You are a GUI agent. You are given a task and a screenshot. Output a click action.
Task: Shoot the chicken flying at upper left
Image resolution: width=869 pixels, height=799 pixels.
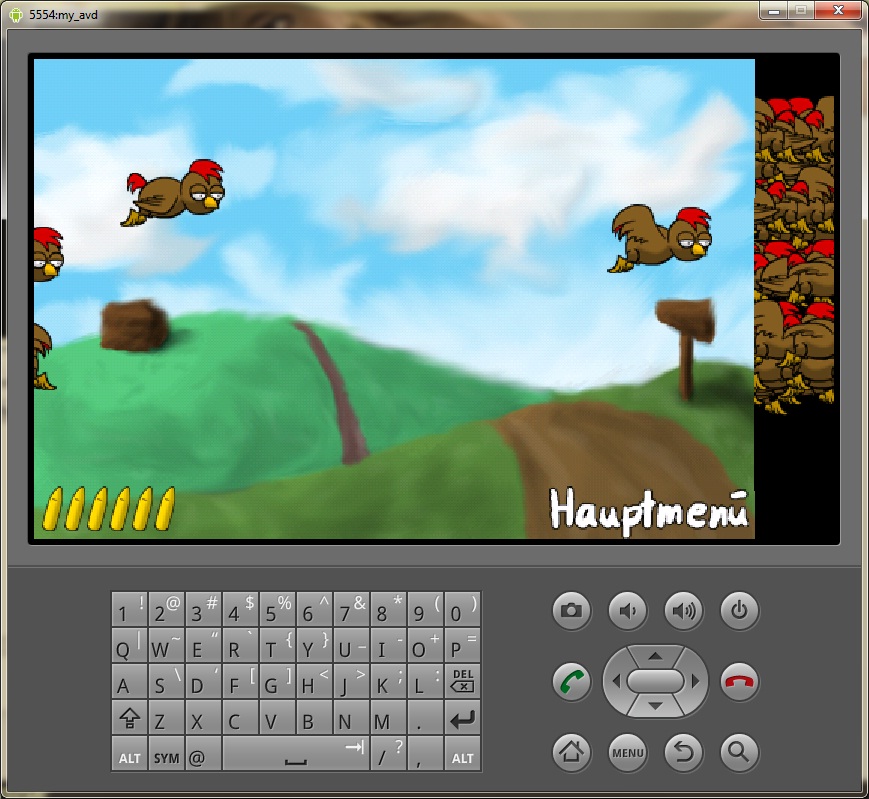tap(173, 193)
